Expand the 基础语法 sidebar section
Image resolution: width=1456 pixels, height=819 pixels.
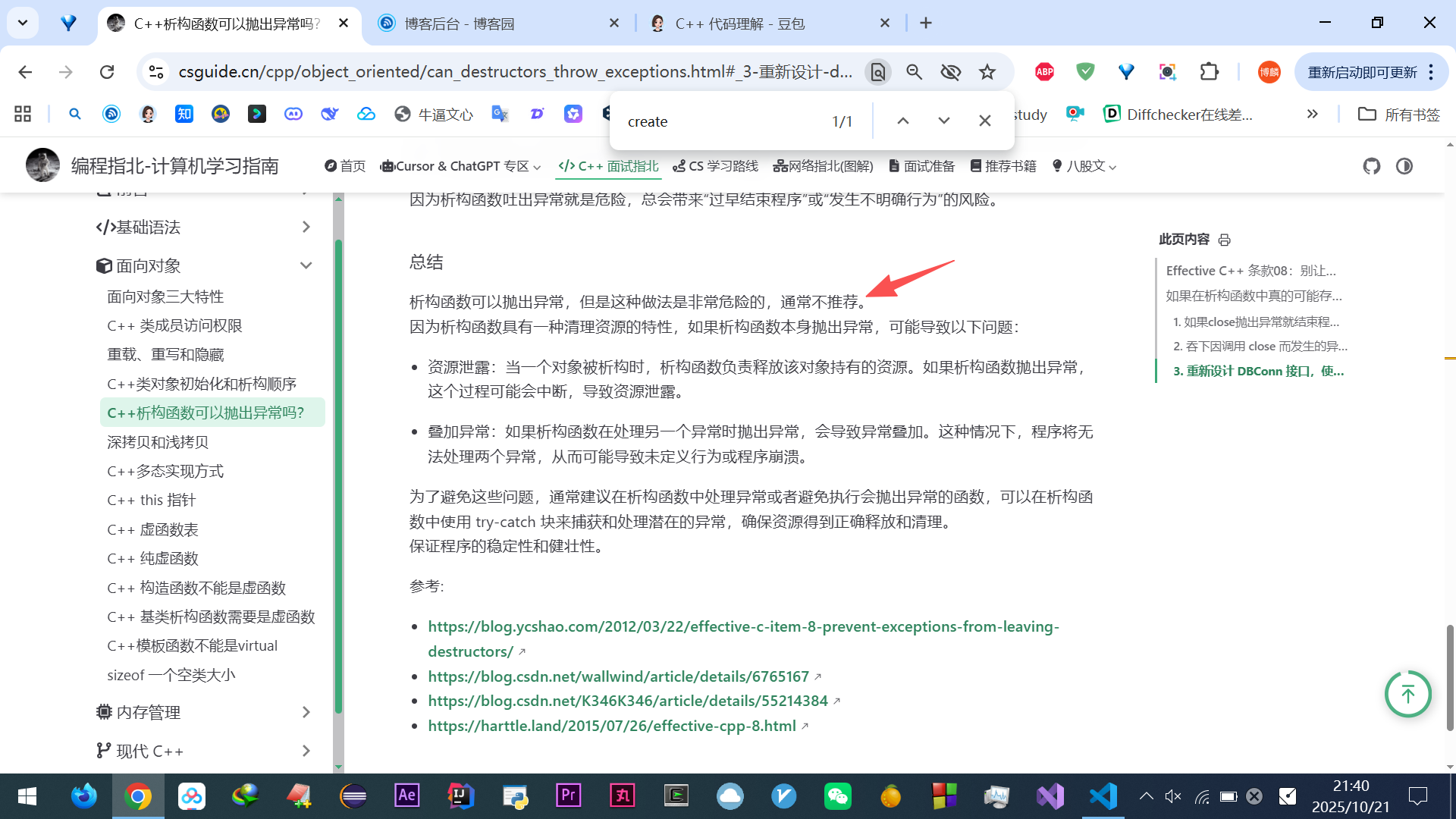click(306, 227)
